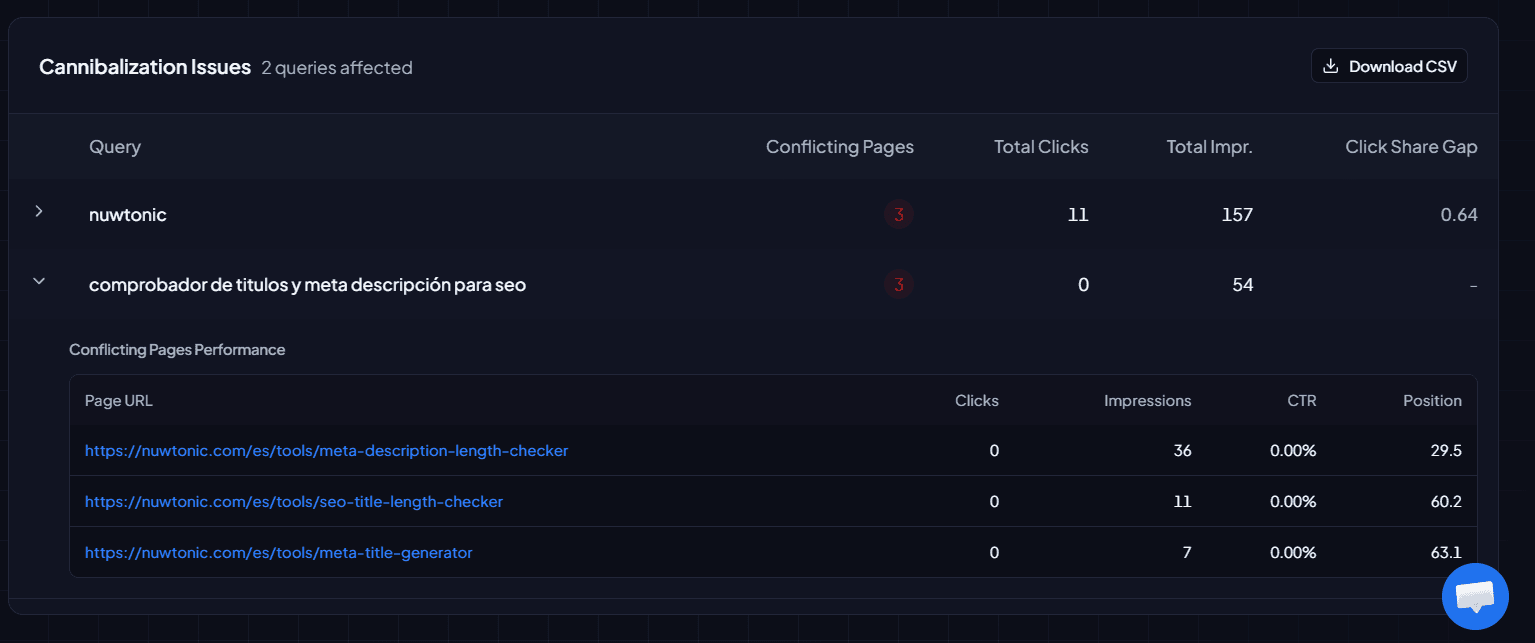Sort by Click Share Gap header
This screenshot has width=1535, height=643.
tap(1411, 147)
